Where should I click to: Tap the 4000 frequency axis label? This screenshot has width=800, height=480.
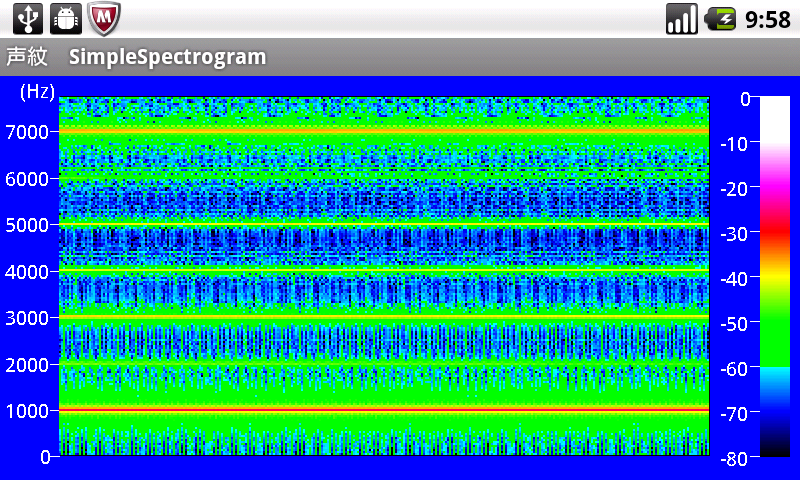27,272
